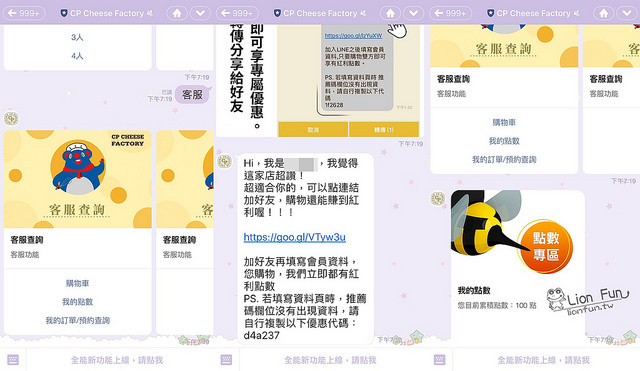Tap home icon in chat with the goo.gl/VTyw3u message

(x=390, y=13)
